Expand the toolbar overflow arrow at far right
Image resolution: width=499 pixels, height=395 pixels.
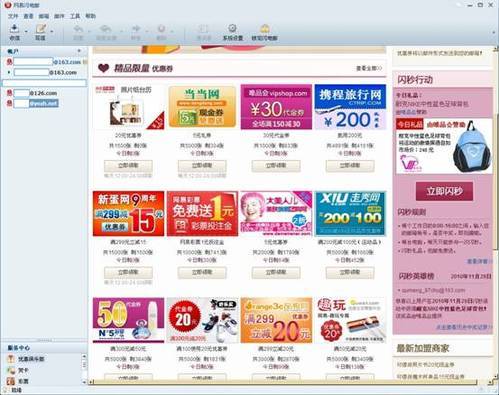point(494,32)
